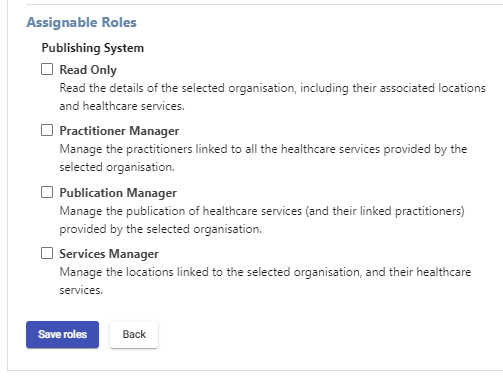Click line starting 'Manage the publication of'
Screen dimensions: 503x377
(x=262, y=211)
